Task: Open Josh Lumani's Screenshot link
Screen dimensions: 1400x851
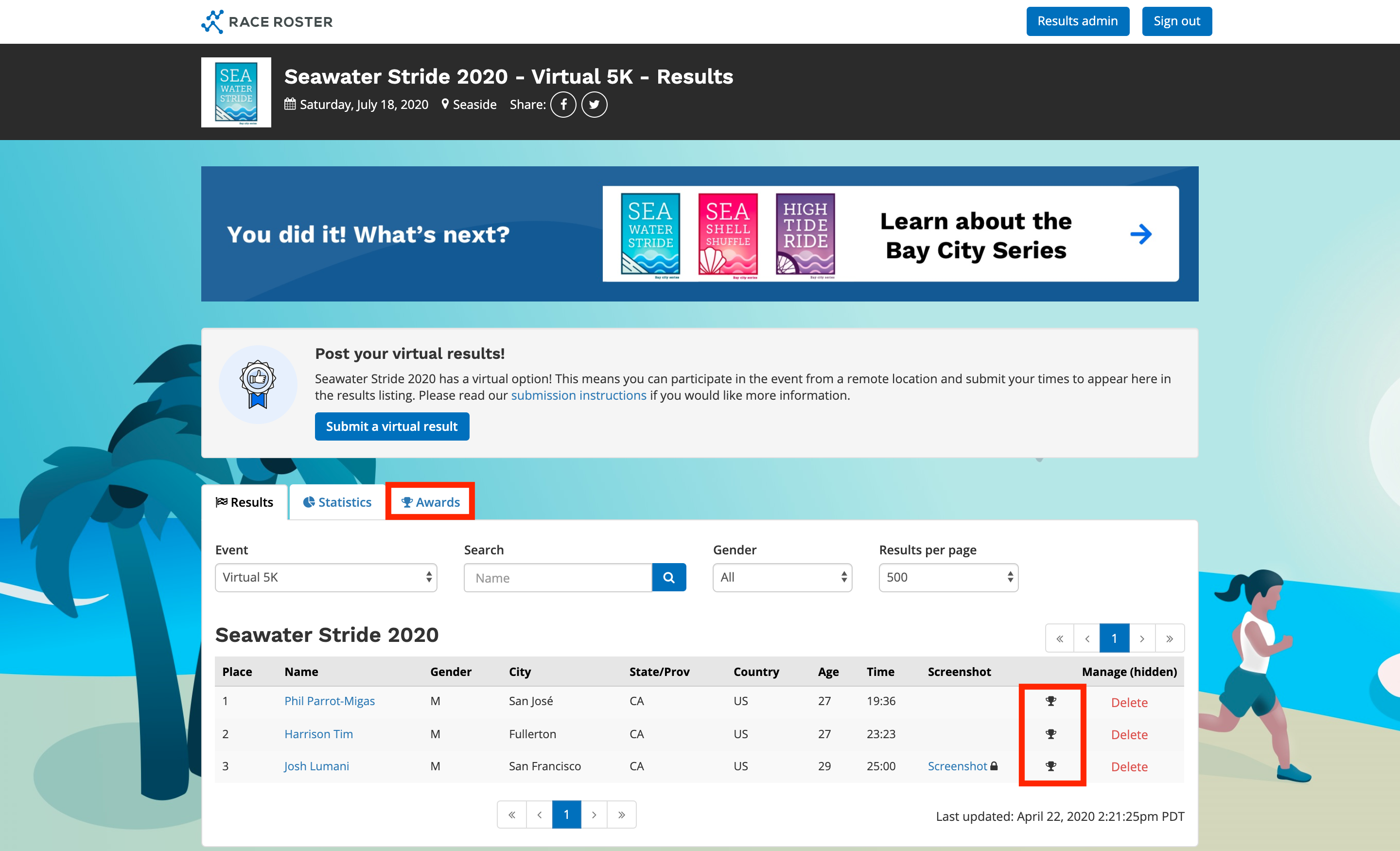Action: pos(957,766)
